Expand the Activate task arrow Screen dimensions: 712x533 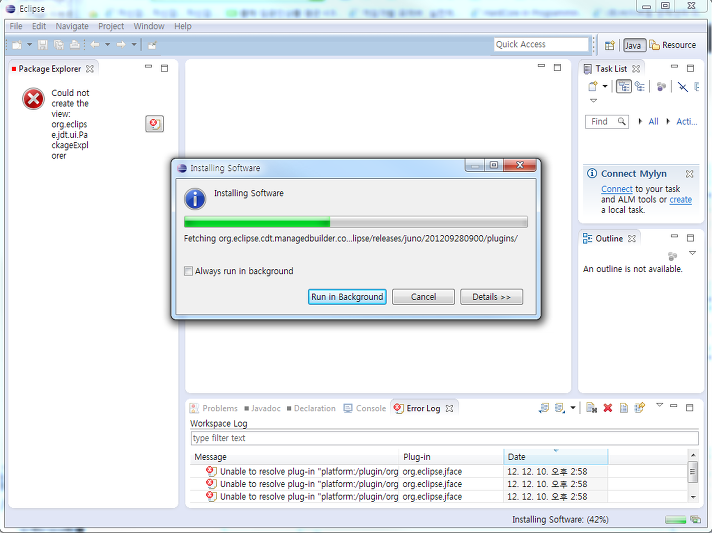tap(668, 121)
